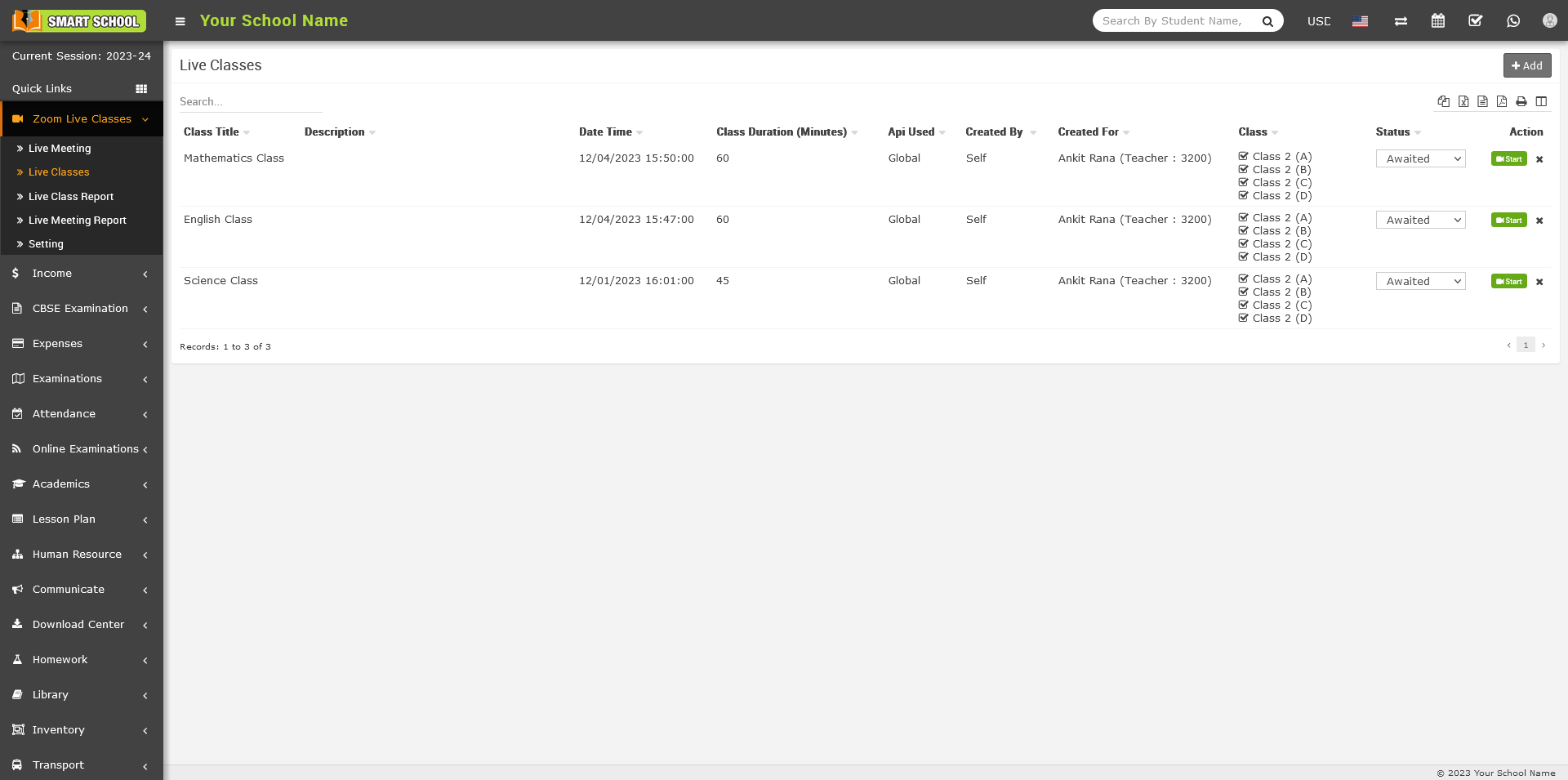Toggle Class 2 (B) checkbox for English Class
The height and width of the screenshot is (780, 1568).
pyautogui.click(x=1244, y=231)
